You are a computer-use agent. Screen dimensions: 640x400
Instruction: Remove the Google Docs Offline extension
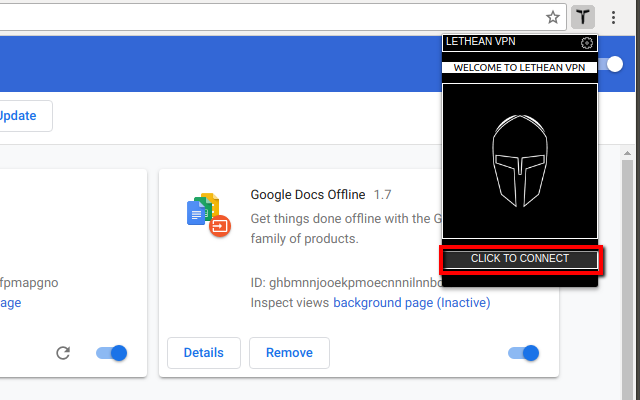point(289,353)
